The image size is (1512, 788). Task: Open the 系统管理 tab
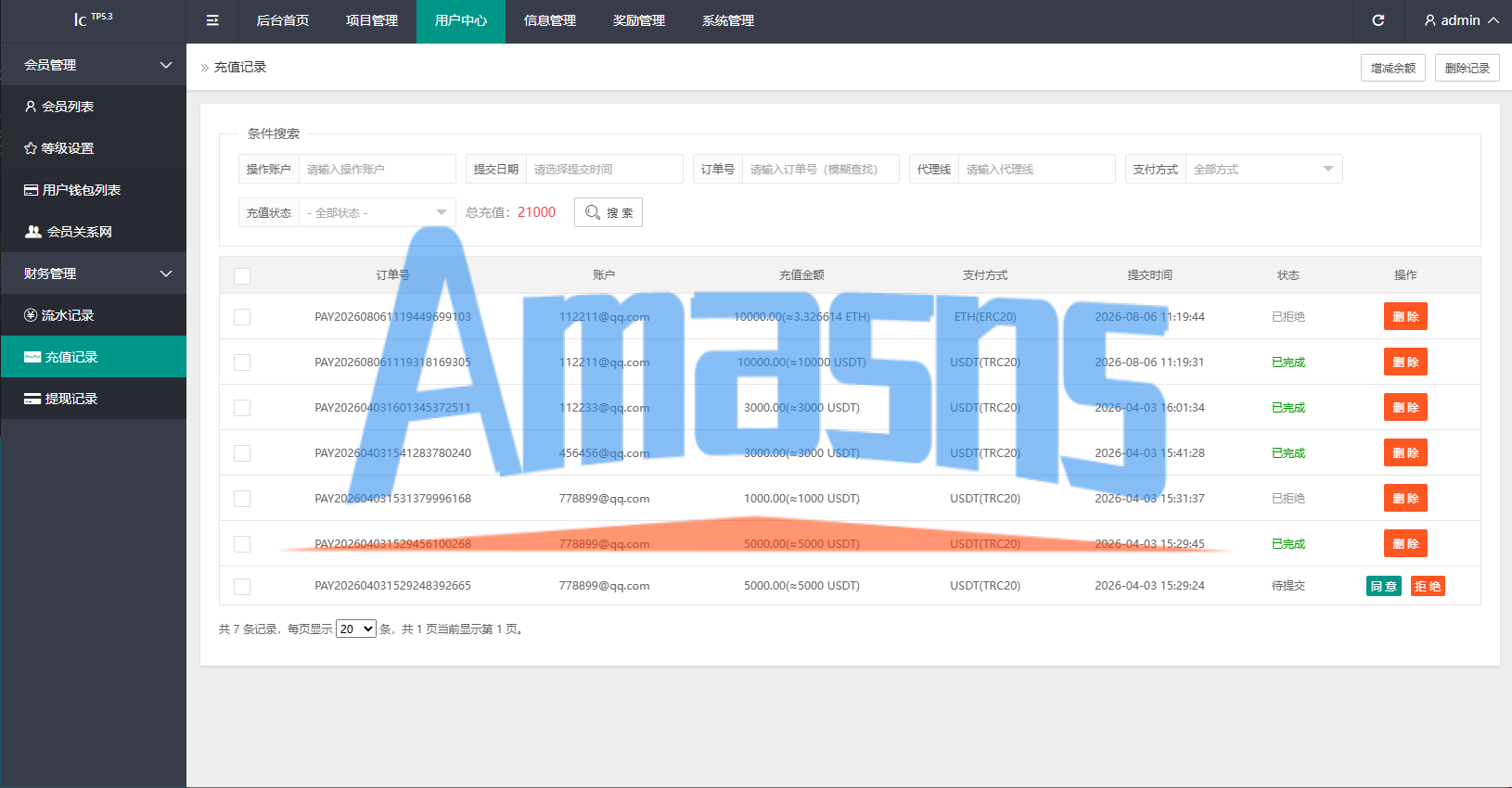(x=728, y=21)
